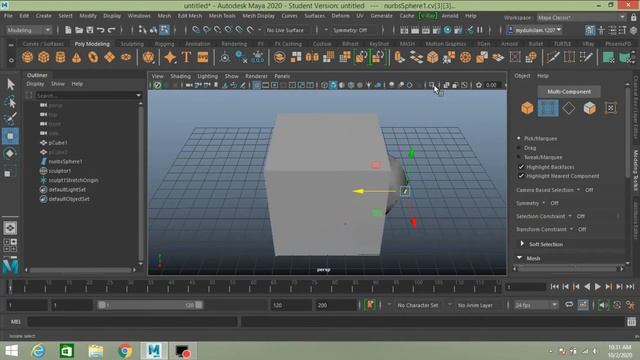
Task: Create a polygon torus from shelf
Action: (x=93, y=57)
